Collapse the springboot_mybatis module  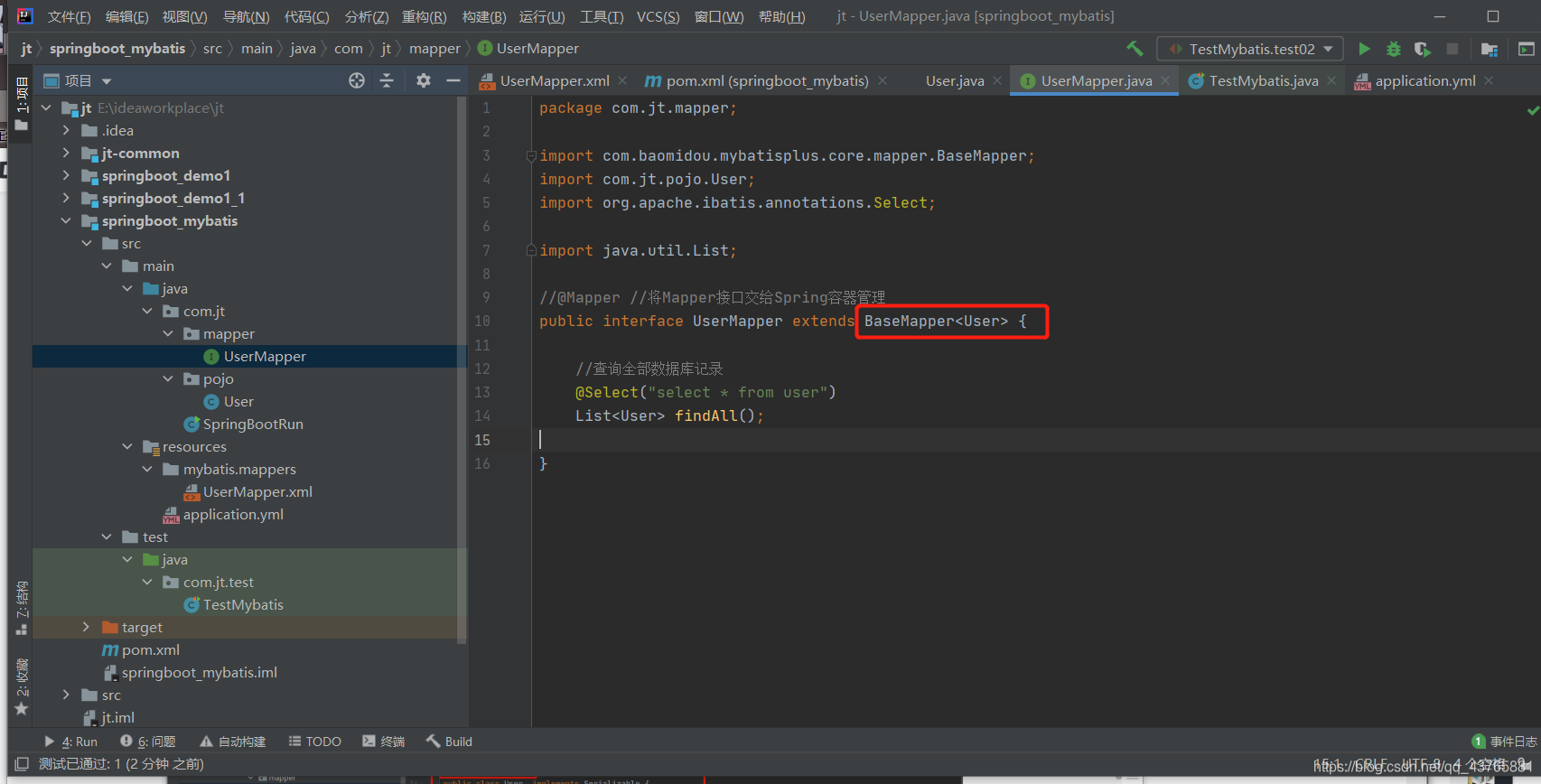66,220
